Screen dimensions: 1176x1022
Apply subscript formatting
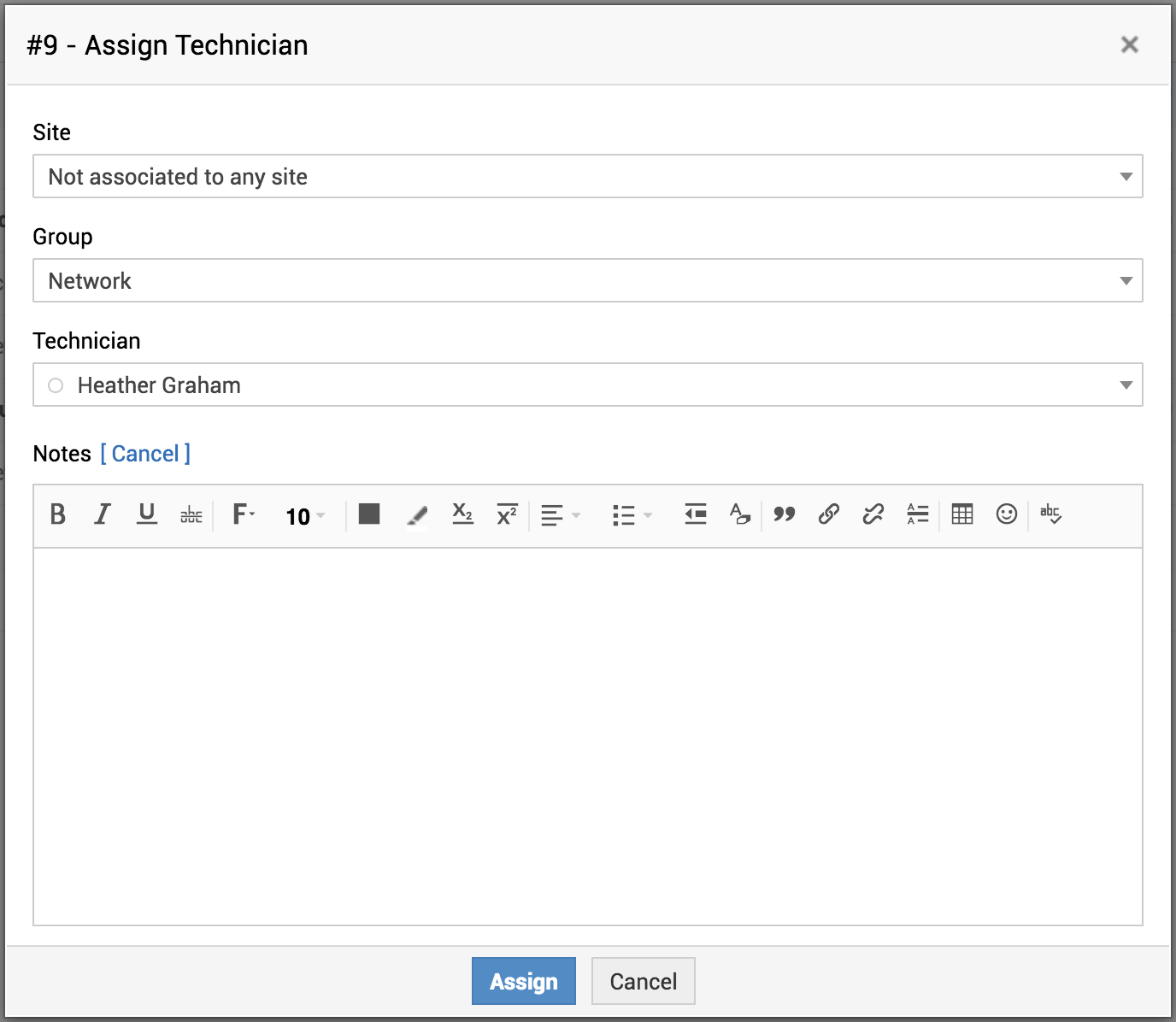point(462,514)
